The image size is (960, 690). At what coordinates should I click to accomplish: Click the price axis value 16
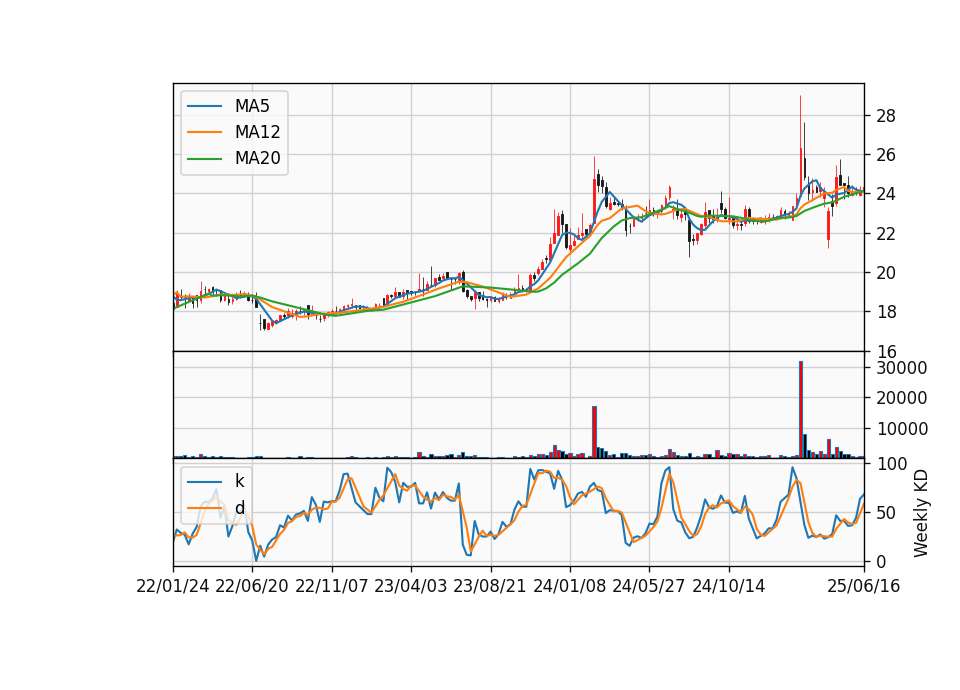click(886, 352)
